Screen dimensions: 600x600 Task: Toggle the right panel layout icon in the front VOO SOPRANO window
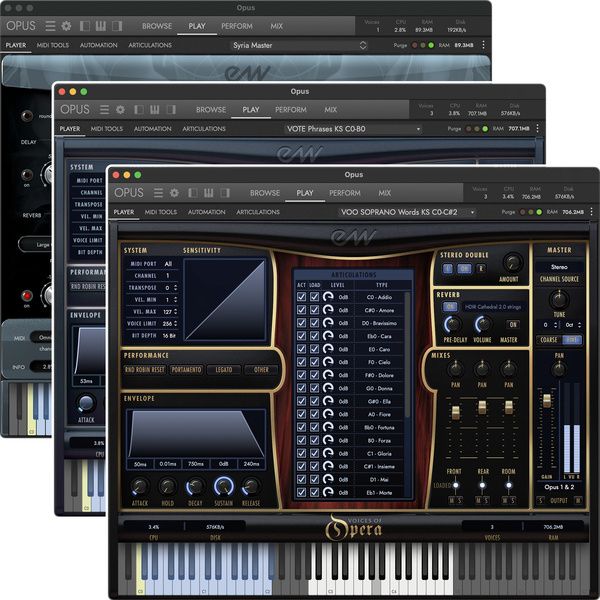pyautogui.click(x=225, y=193)
